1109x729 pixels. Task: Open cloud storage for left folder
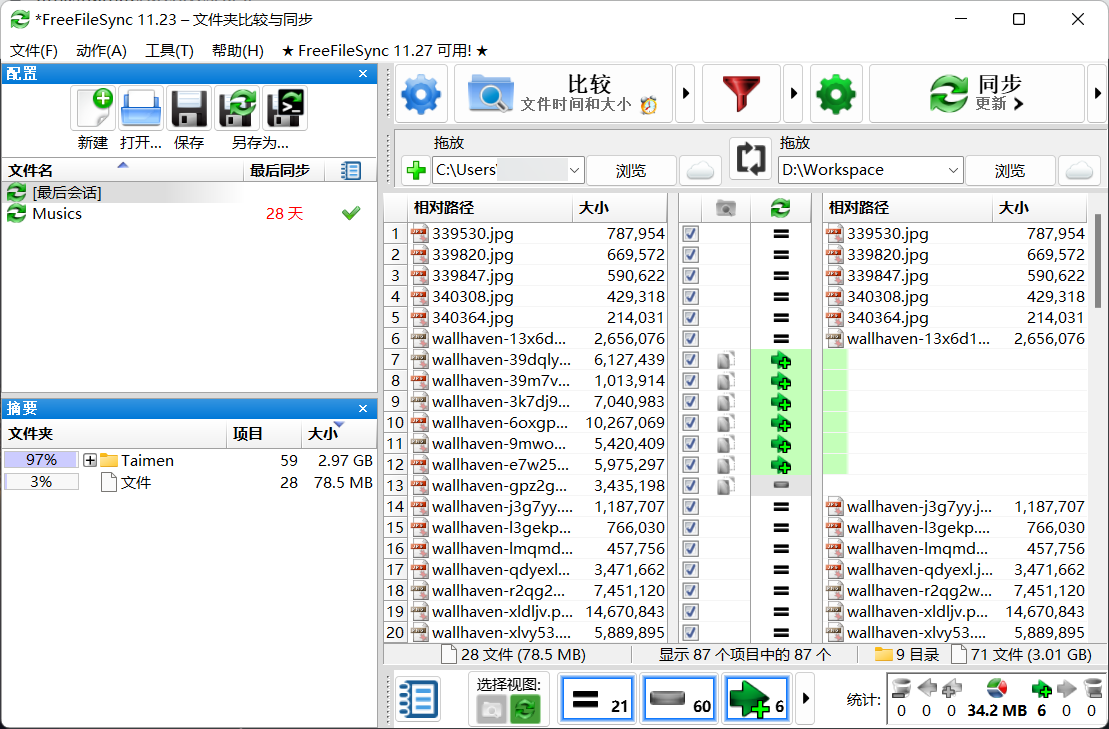tap(700, 170)
